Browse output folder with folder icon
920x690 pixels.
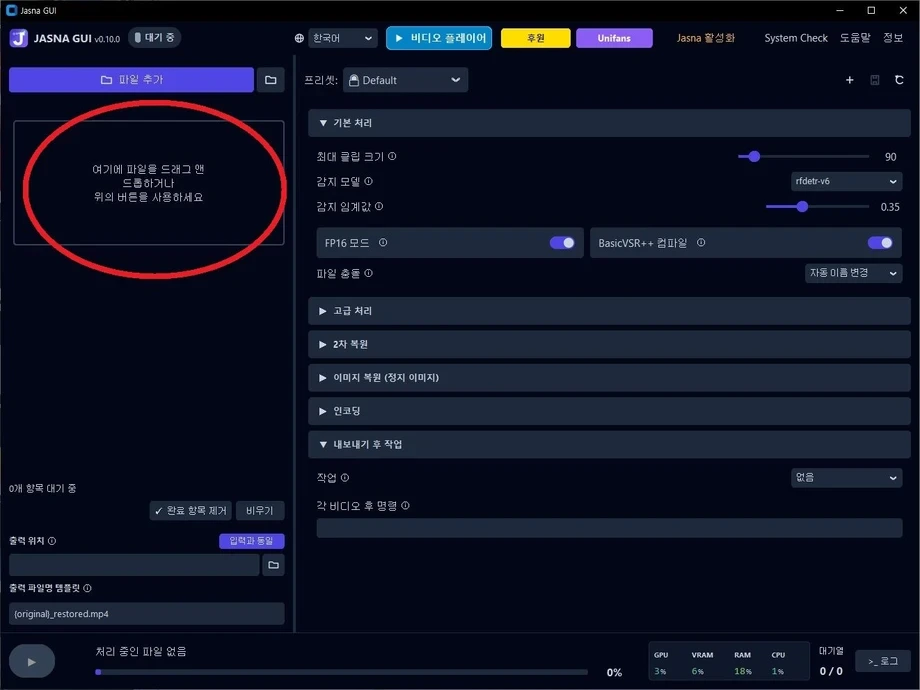(273, 565)
